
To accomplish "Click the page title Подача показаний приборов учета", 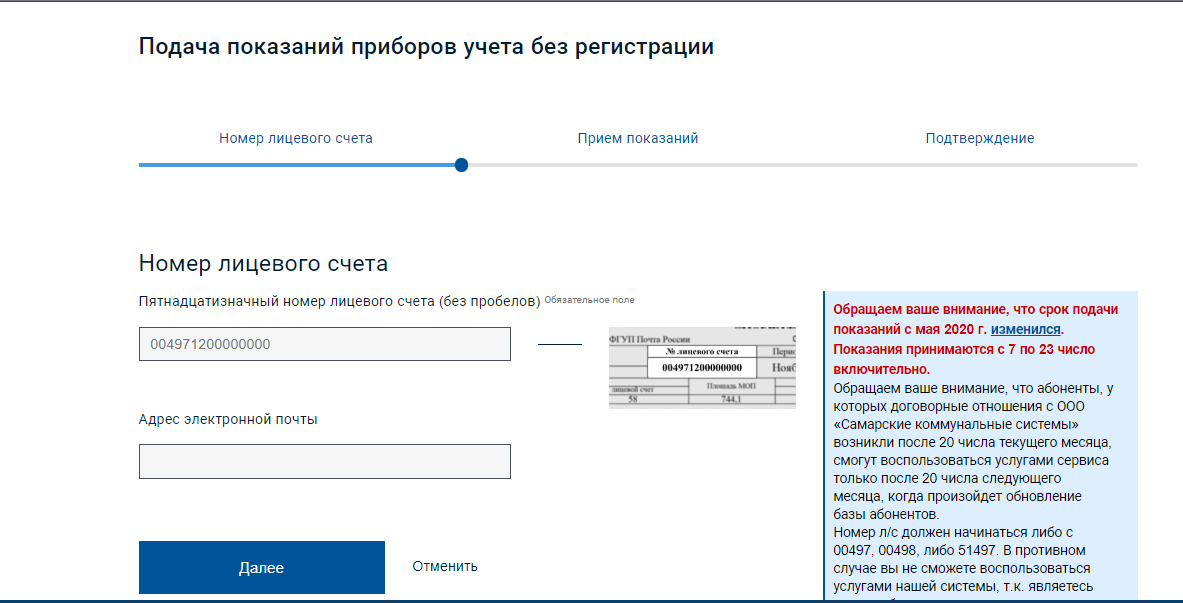I will (x=426, y=46).
